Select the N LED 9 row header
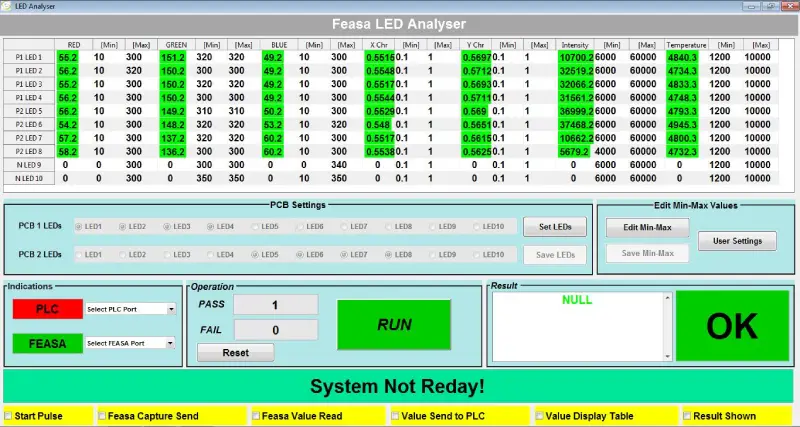The height and width of the screenshot is (427, 800). click(x=29, y=165)
